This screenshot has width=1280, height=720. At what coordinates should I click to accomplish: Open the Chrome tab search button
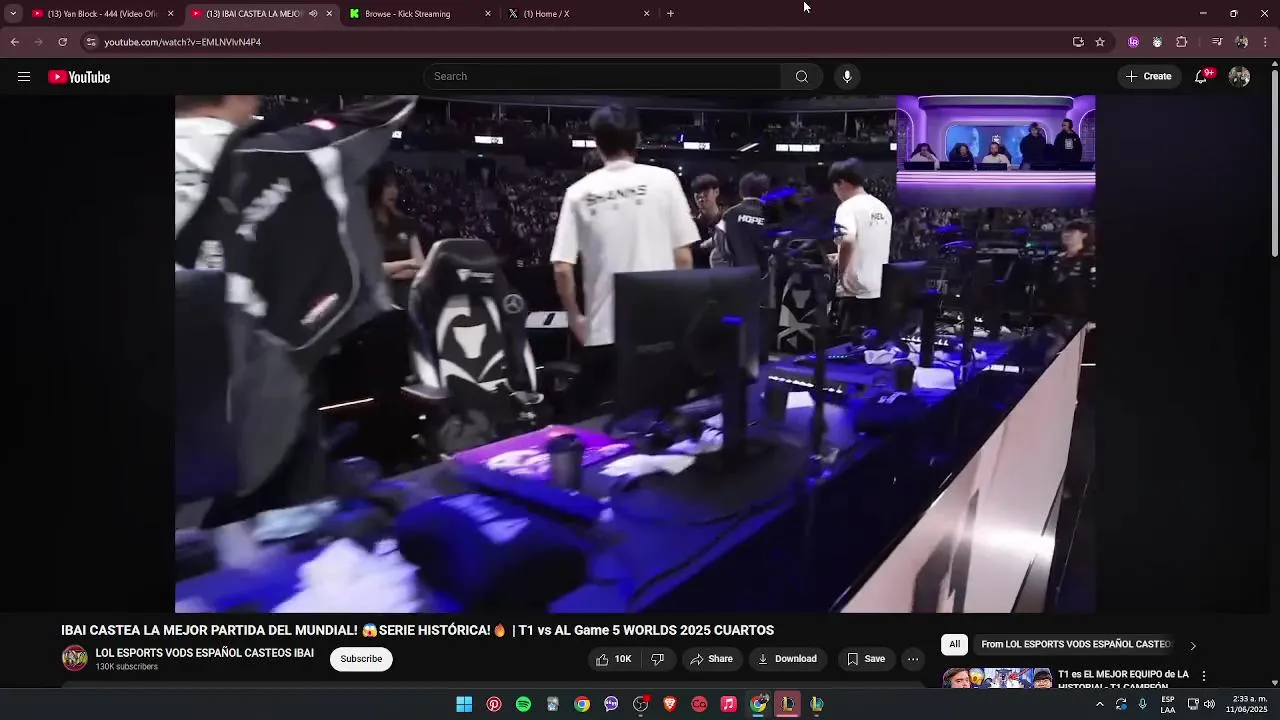pos(12,14)
